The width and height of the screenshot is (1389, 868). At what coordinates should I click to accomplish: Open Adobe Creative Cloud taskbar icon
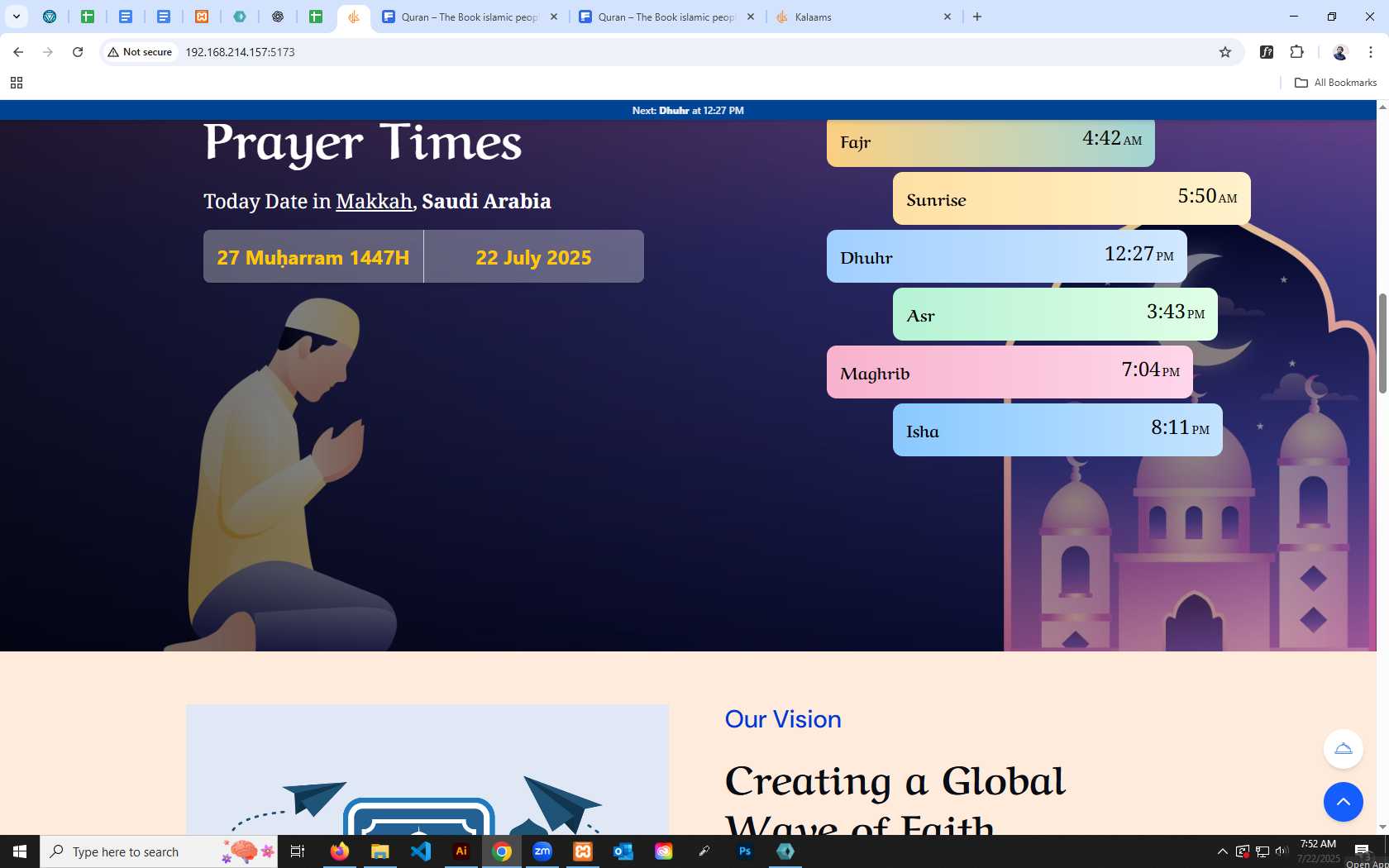click(664, 851)
